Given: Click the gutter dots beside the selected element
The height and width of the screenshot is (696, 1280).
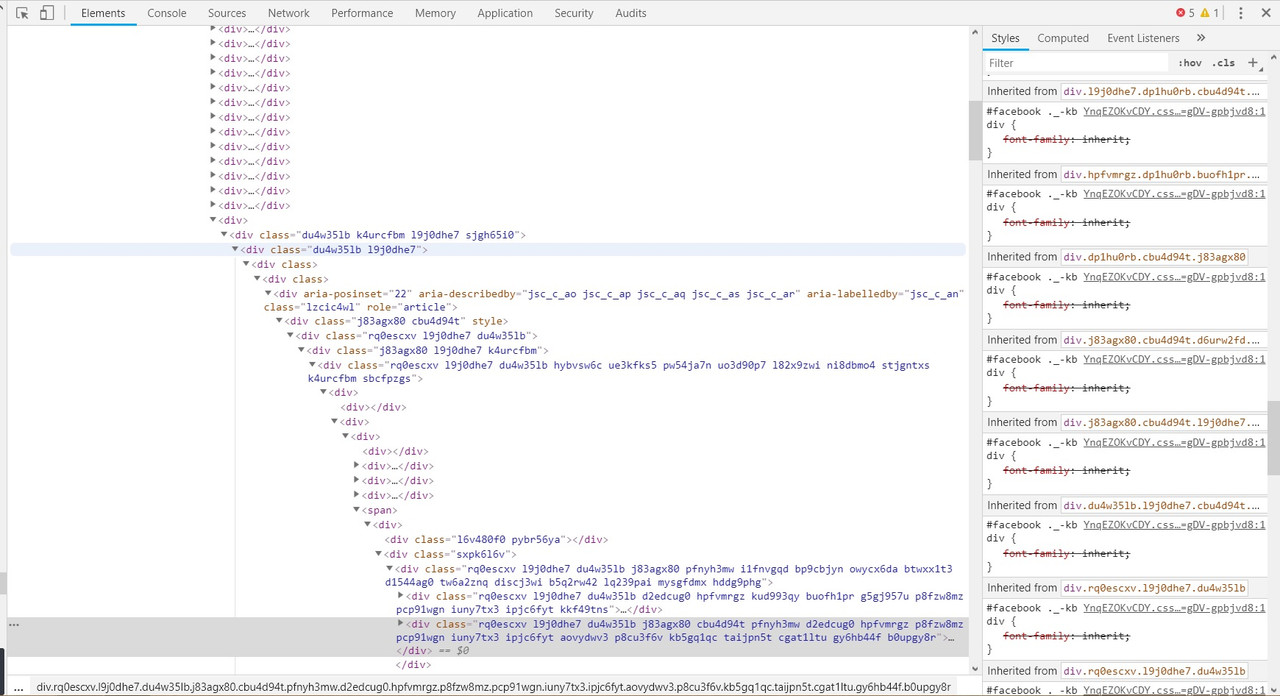Looking at the screenshot, I should (x=14, y=624).
